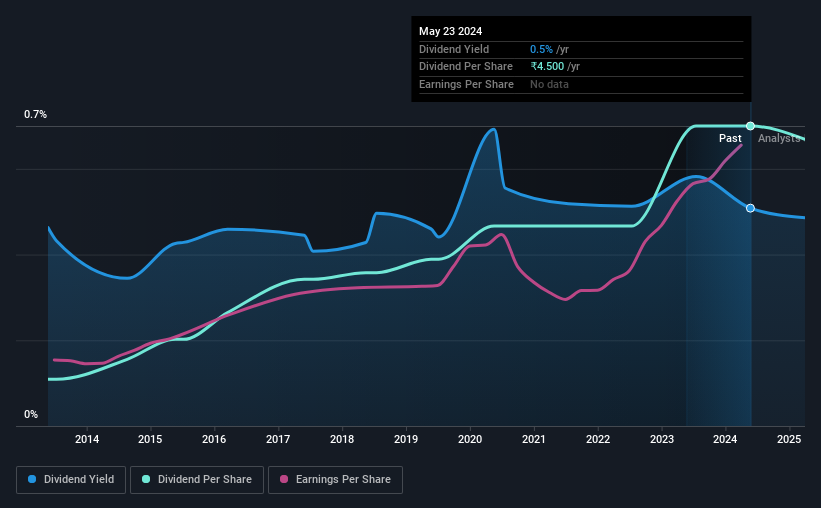Image resolution: width=821 pixels, height=508 pixels.
Task: Select the 2025 label on the x-axis
Action: 789,439
